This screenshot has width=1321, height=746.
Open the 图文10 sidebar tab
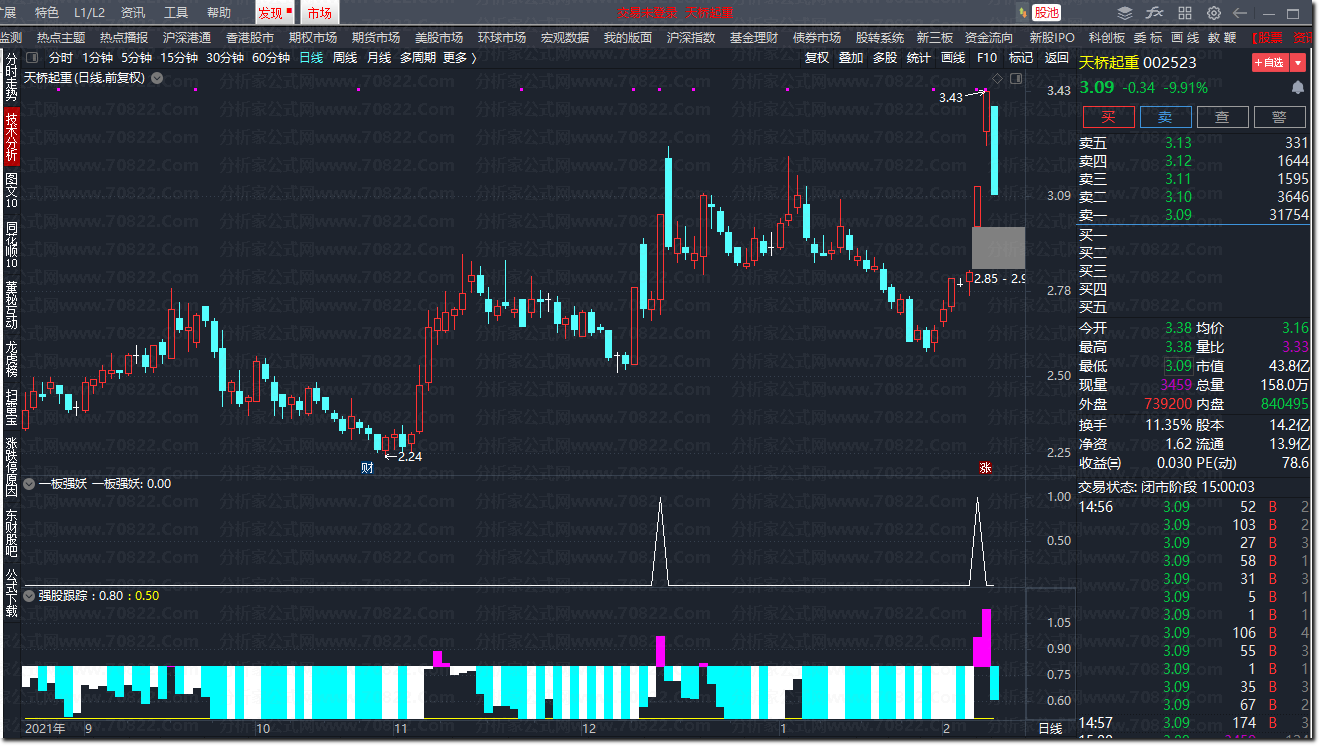pyautogui.click(x=12, y=190)
